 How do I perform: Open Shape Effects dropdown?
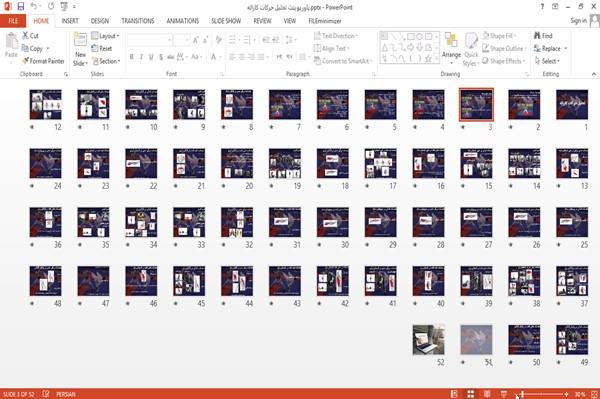(x=504, y=61)
